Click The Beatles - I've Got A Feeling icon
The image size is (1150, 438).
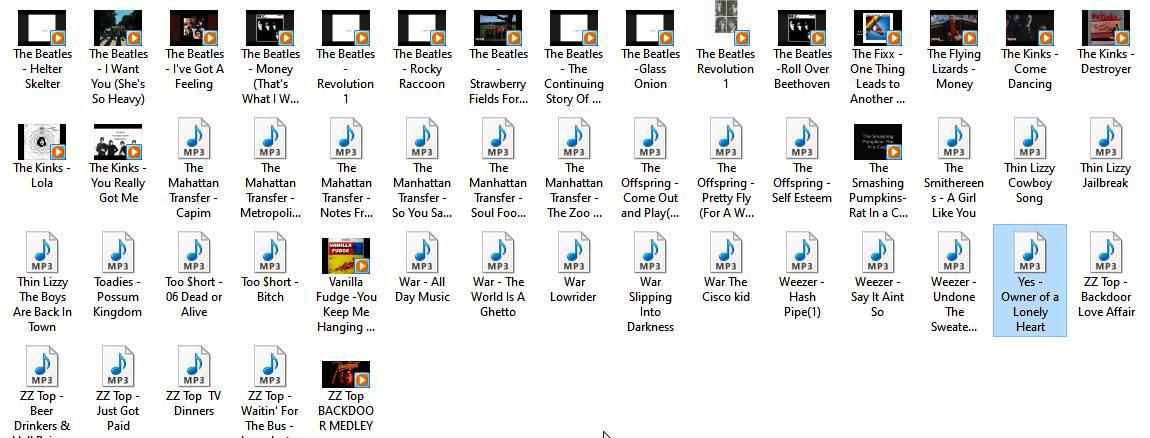point(194,28)
